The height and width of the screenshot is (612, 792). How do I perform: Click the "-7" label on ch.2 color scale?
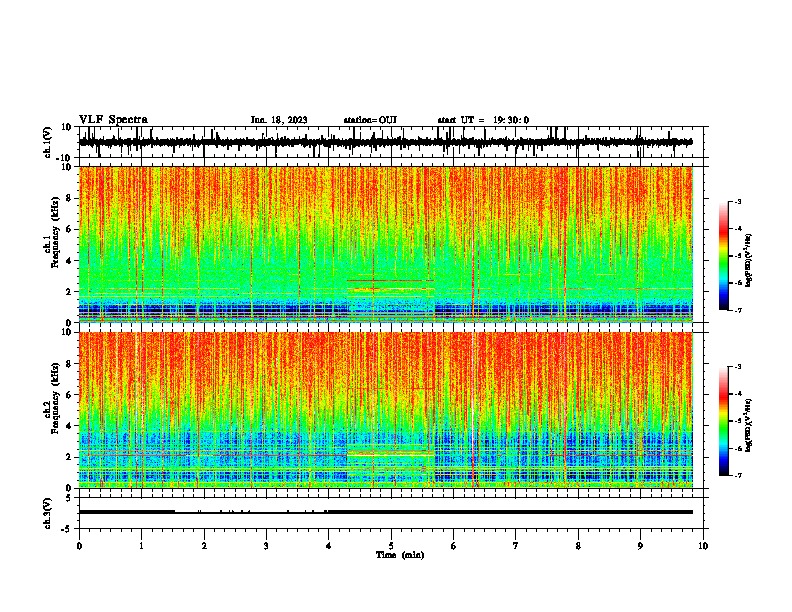click(737, 475)
